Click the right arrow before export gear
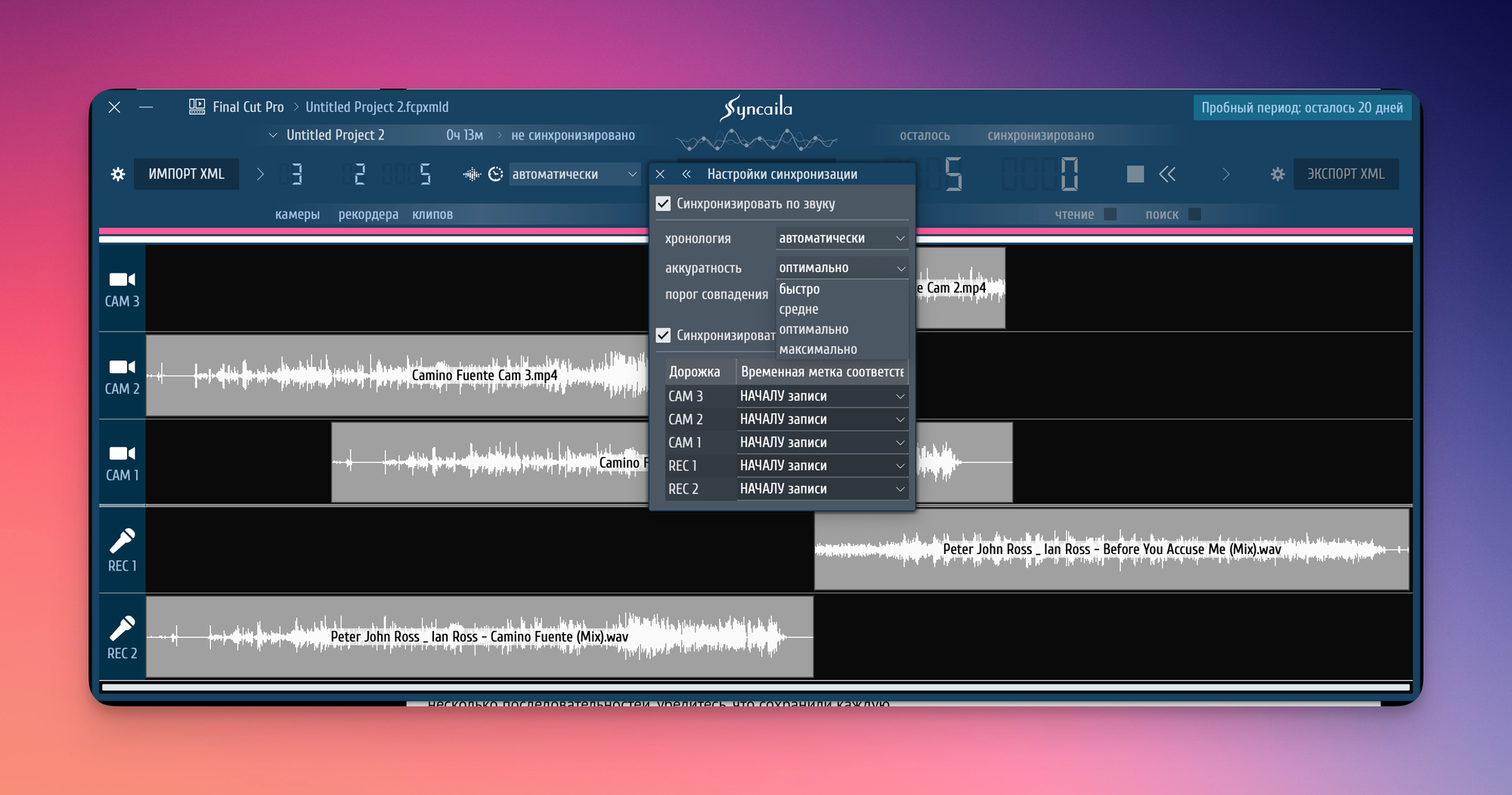Viewport: 1512px width, 795px height. tap(1226, 175)
